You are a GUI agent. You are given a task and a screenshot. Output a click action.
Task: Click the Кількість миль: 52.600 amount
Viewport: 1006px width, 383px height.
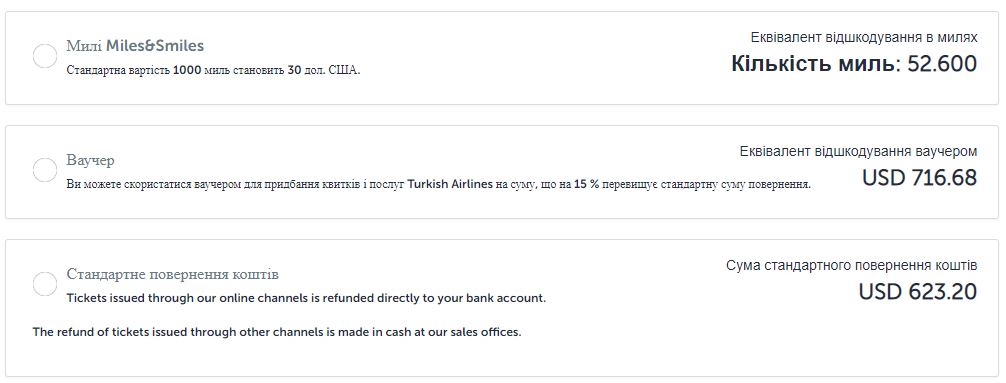tap(854, 64)
